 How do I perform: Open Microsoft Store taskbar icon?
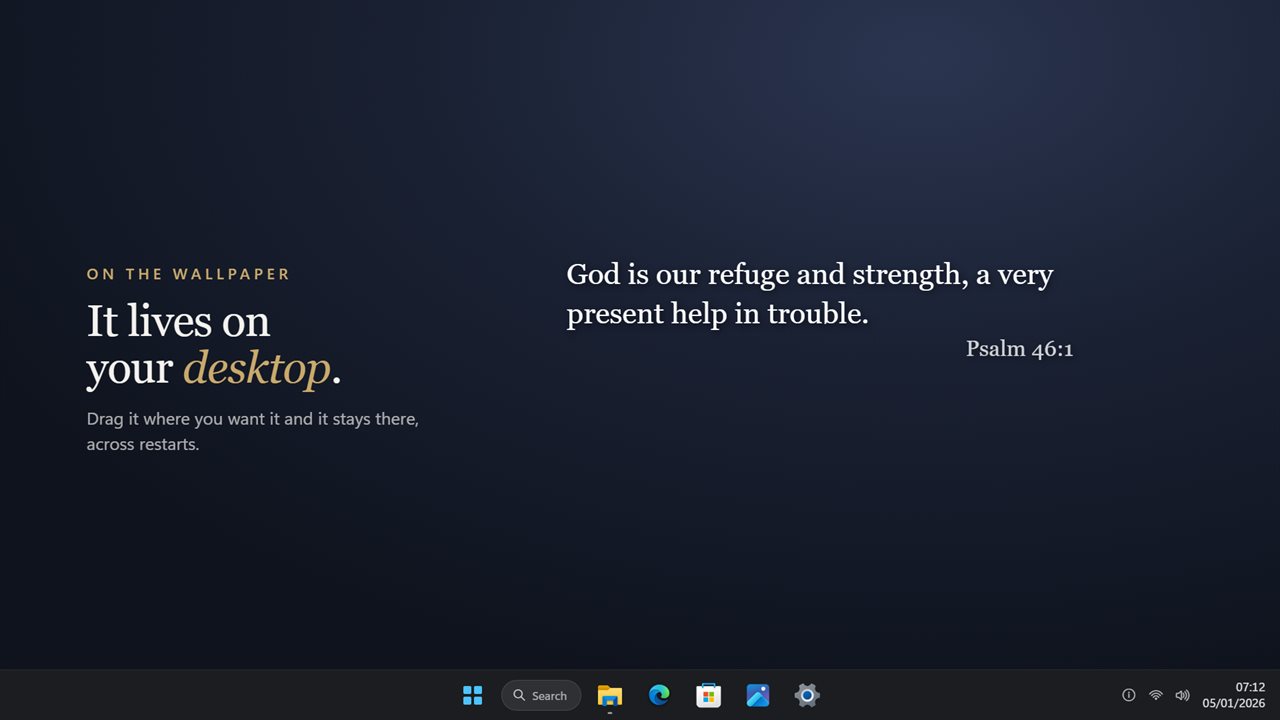point(709,695)
